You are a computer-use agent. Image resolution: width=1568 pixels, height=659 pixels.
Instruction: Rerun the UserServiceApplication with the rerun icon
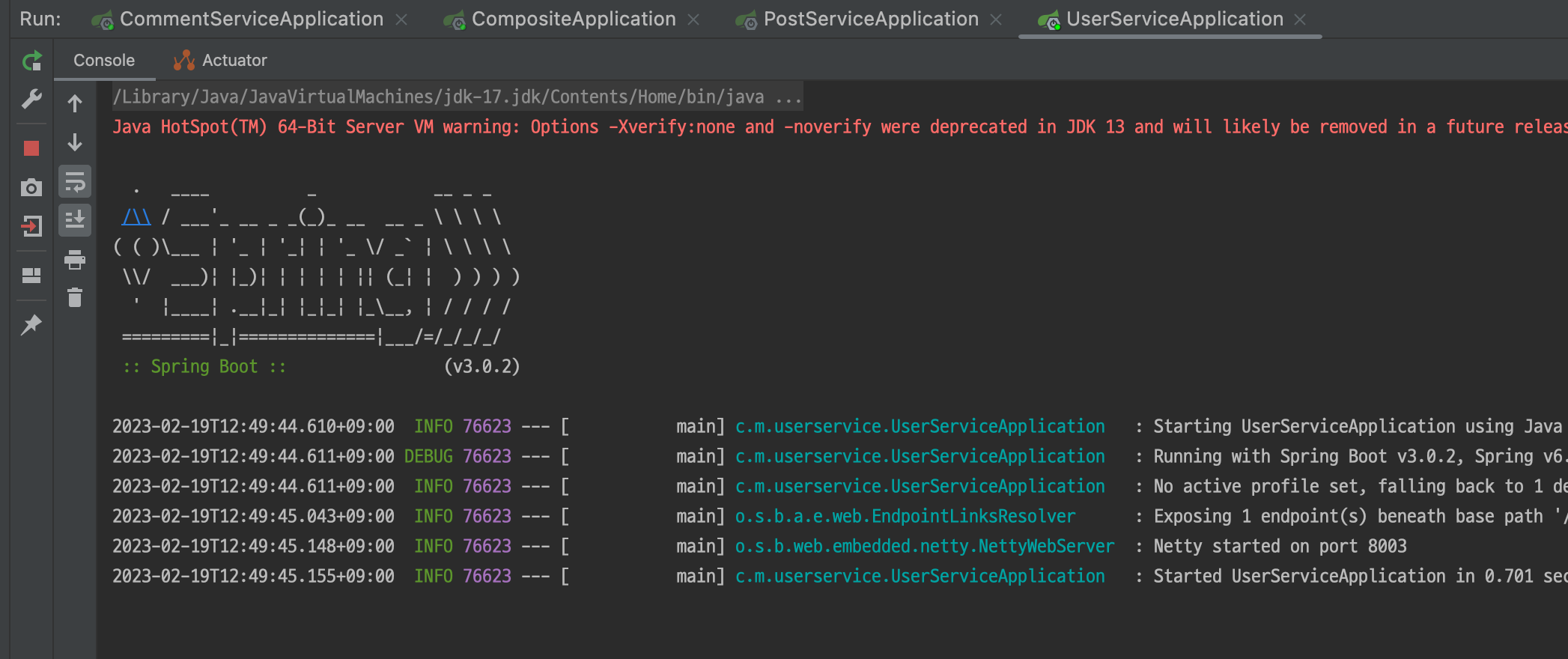(31, 61)
